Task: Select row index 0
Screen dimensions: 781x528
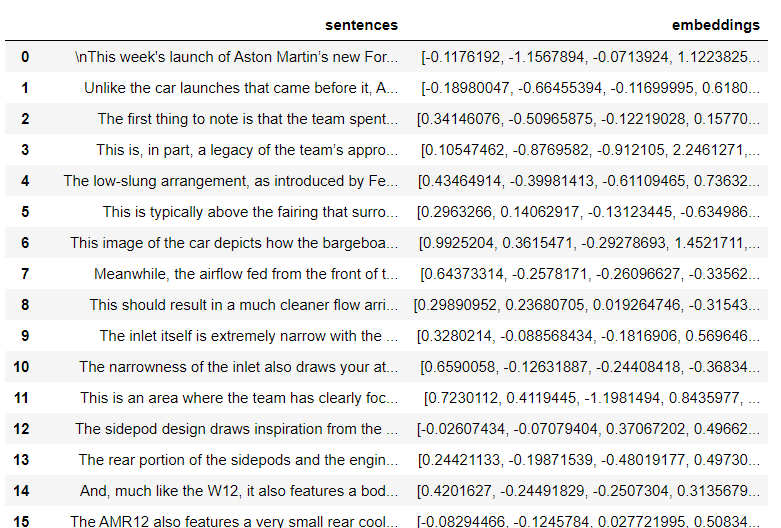Action: (x=25, y=57)
